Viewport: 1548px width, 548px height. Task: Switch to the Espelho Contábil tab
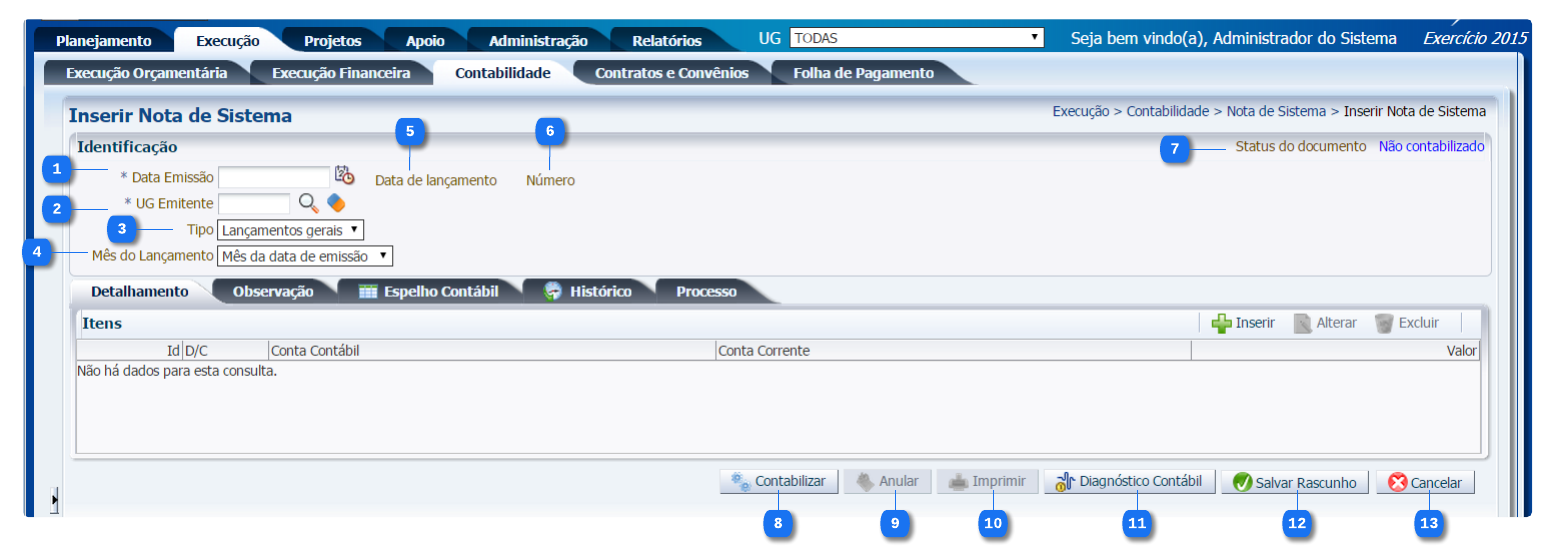click(429, 292)
